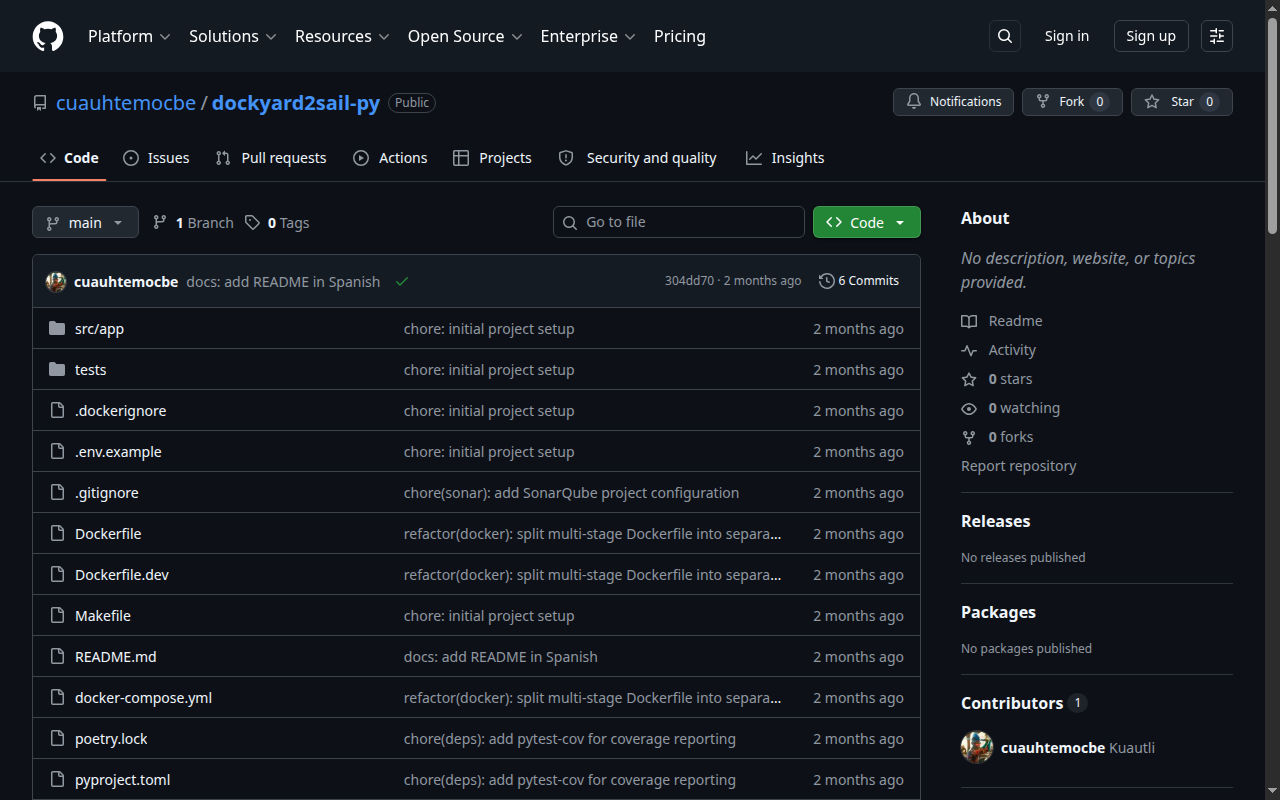The width and height of the screenshot is (1280, 800).
Task: Click the Report repository link
Action: click(1019, 466)
